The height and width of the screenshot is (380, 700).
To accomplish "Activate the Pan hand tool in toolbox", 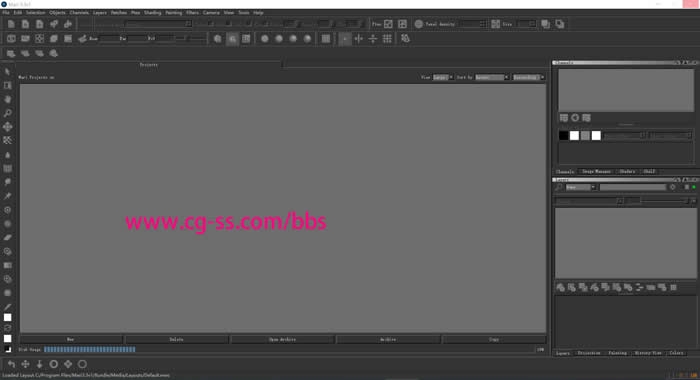I will point(8,99).
